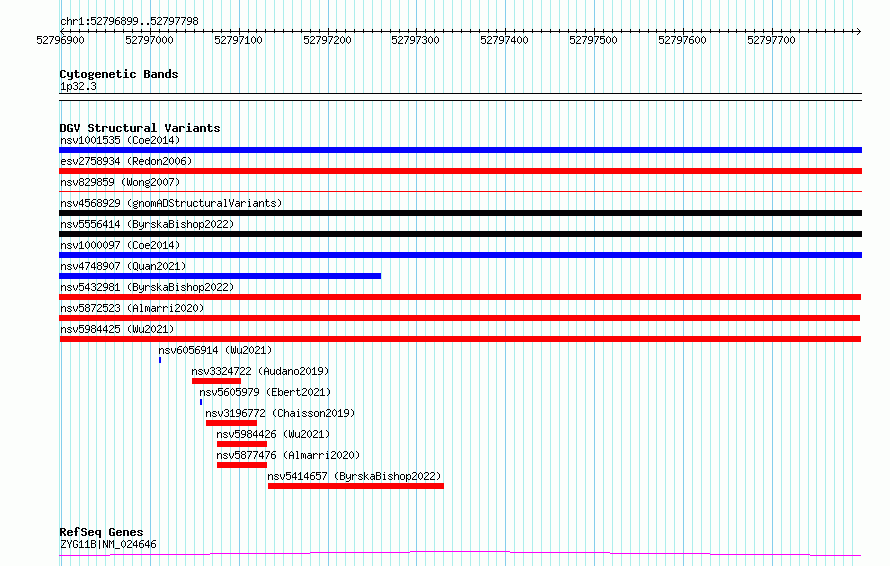Open the nsv3324722 (Audano2019) label
Screen dimensions: 890x566
pos(260,371)
